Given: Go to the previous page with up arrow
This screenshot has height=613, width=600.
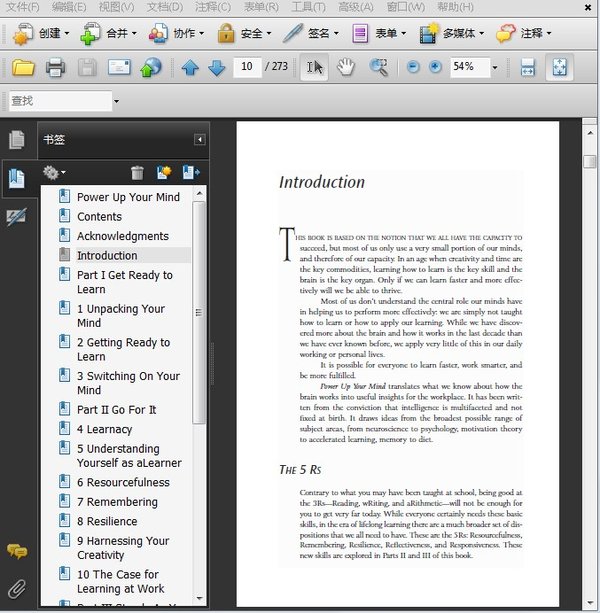Looking at the screenshot, I should pyautogui.click(x=190, y=68).
